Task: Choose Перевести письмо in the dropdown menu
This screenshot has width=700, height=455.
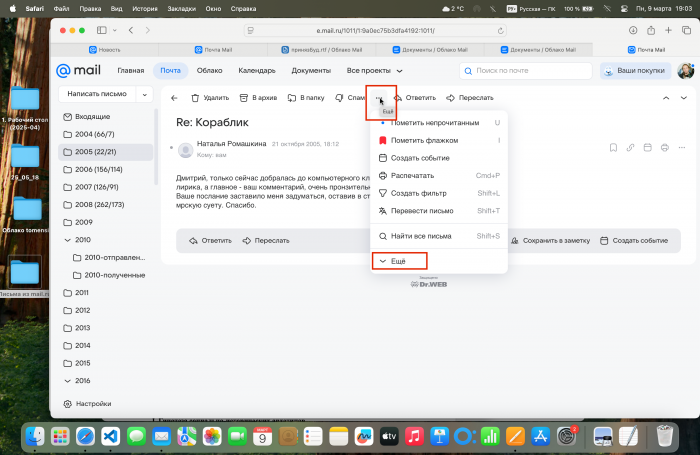Action: click(439, 211)
